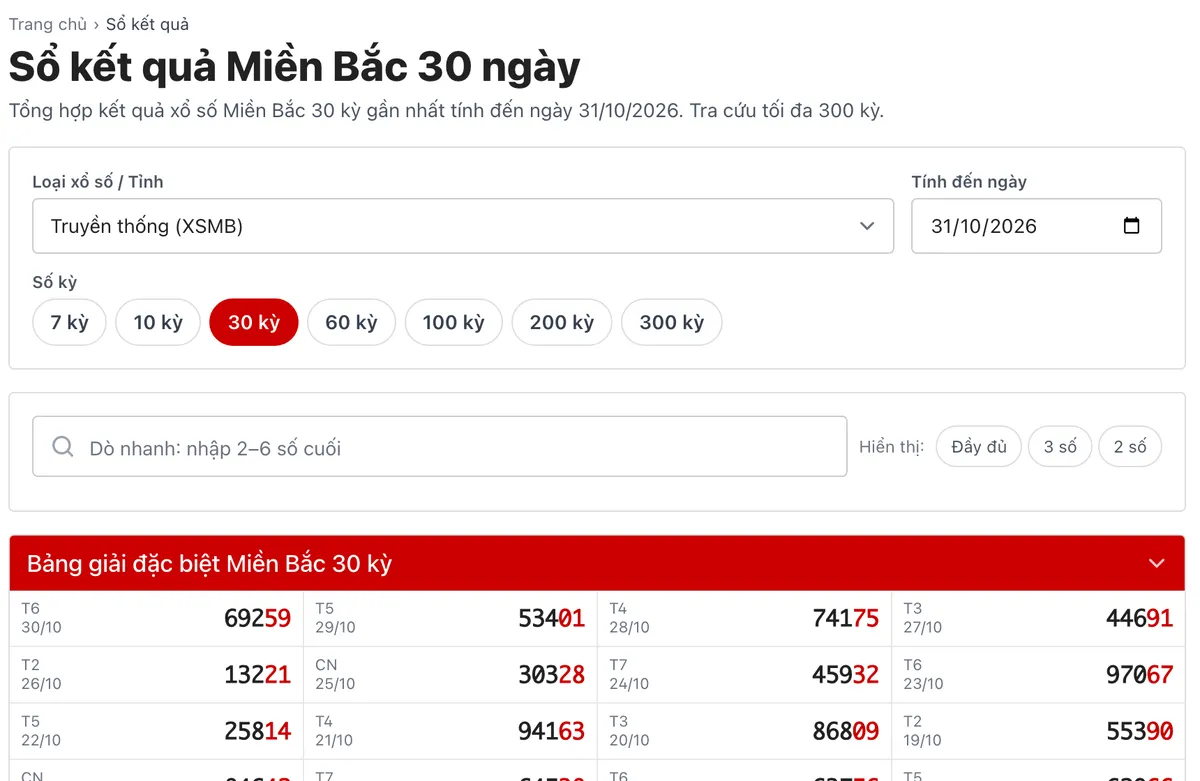Screen dimensions: 1200x781
Task: Click the CN 25/10 date label
Action: (335, 675)
